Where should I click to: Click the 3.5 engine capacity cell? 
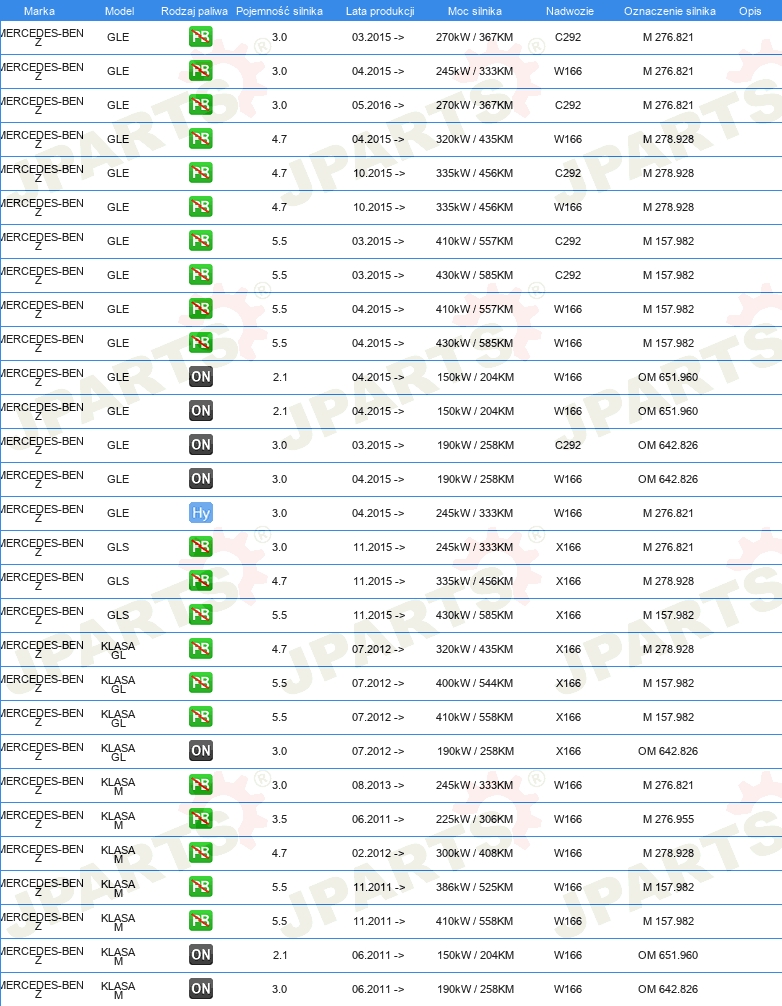279,819
